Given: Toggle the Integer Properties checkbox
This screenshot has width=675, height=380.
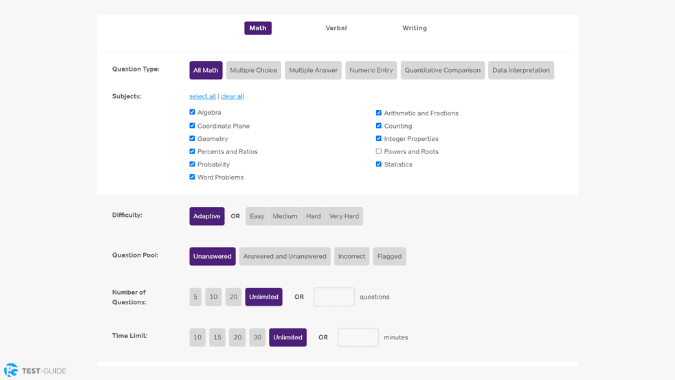Looking at the screenshot, I should tap(378, 139).
